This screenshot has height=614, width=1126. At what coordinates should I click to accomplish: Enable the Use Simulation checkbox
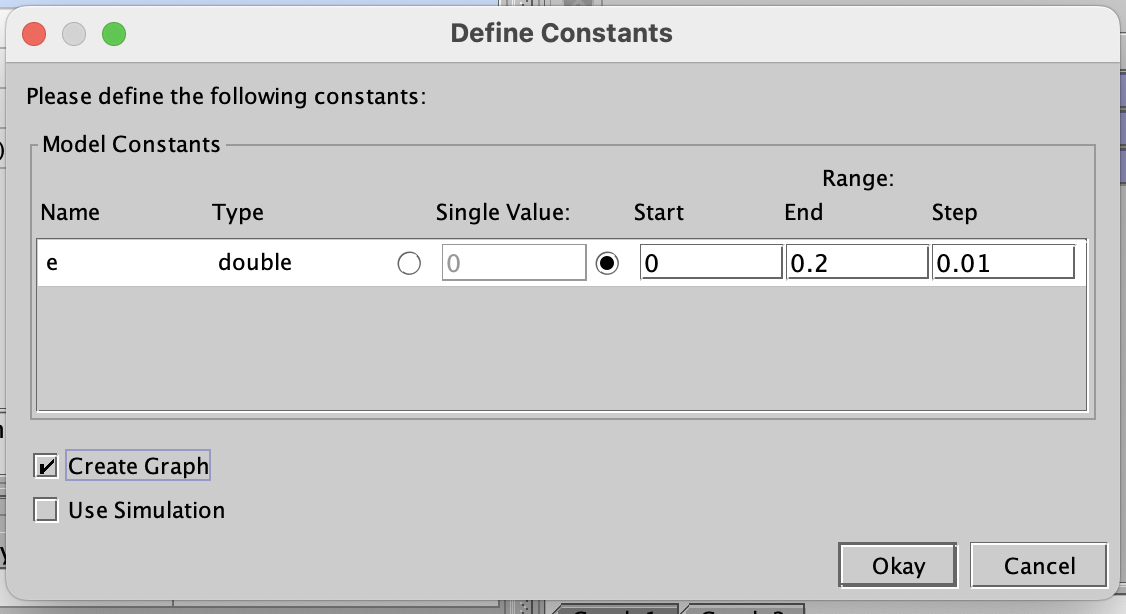(46, 511)
